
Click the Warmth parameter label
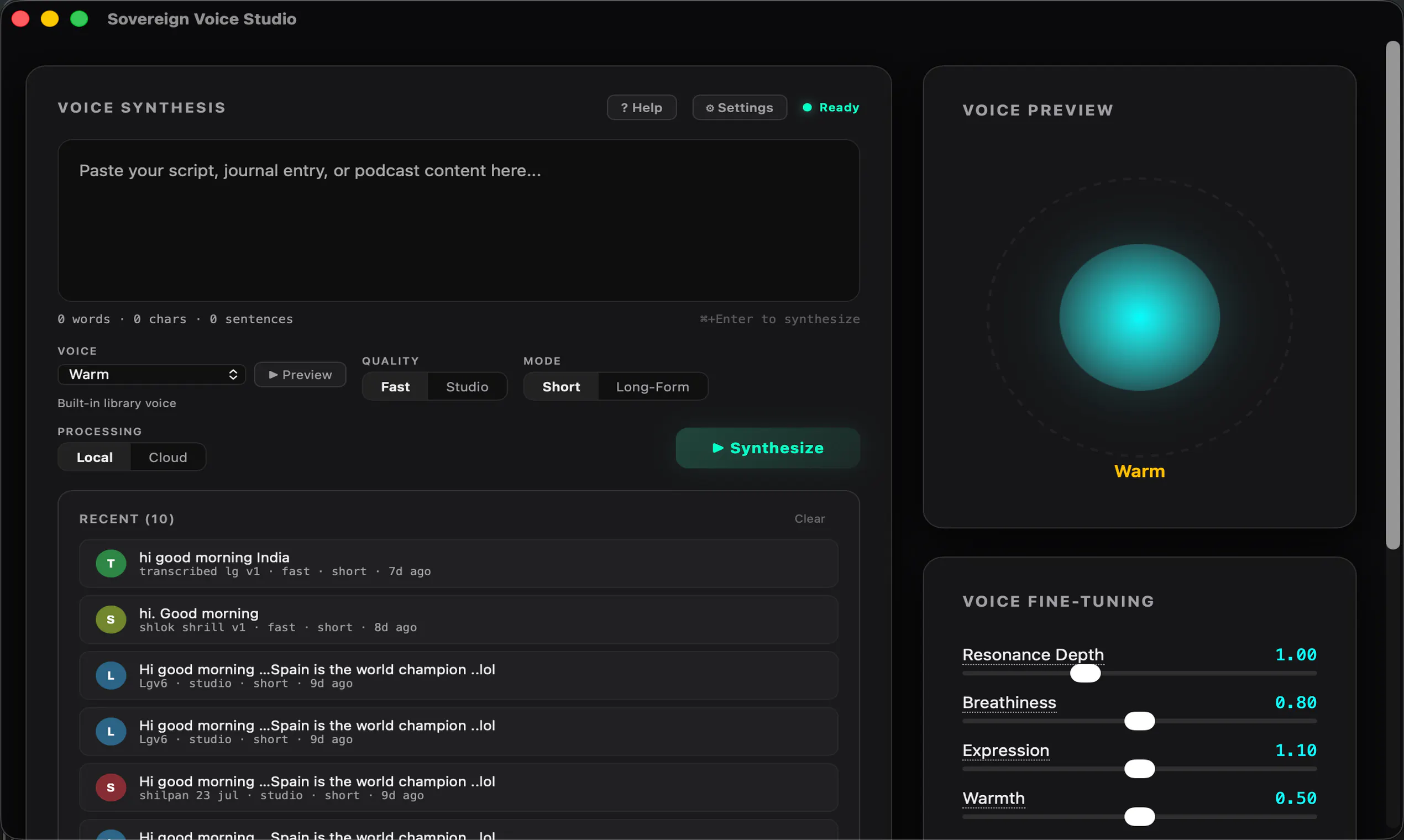[993, 798]
